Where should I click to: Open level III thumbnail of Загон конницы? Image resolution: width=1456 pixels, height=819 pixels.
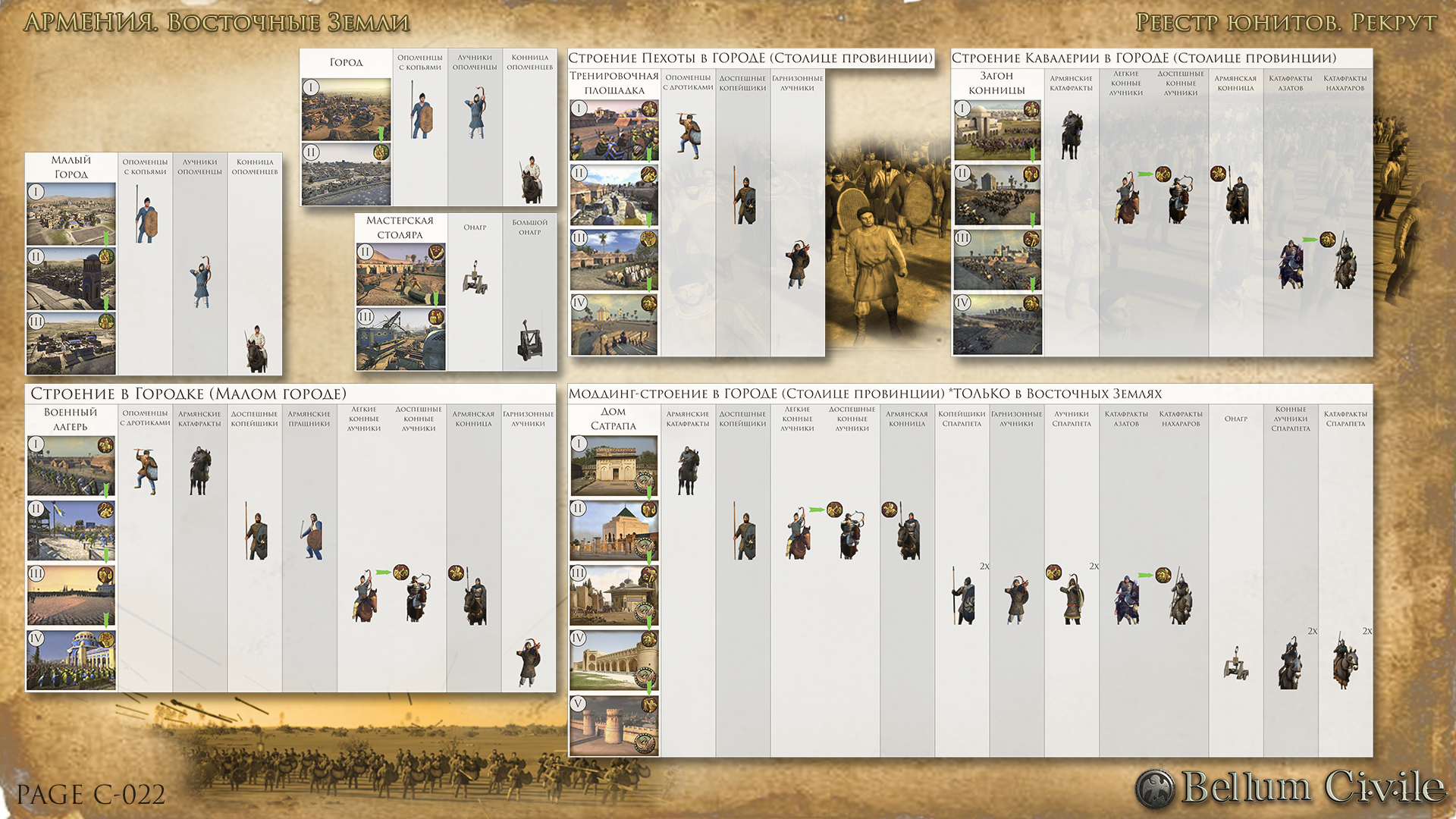997,260
